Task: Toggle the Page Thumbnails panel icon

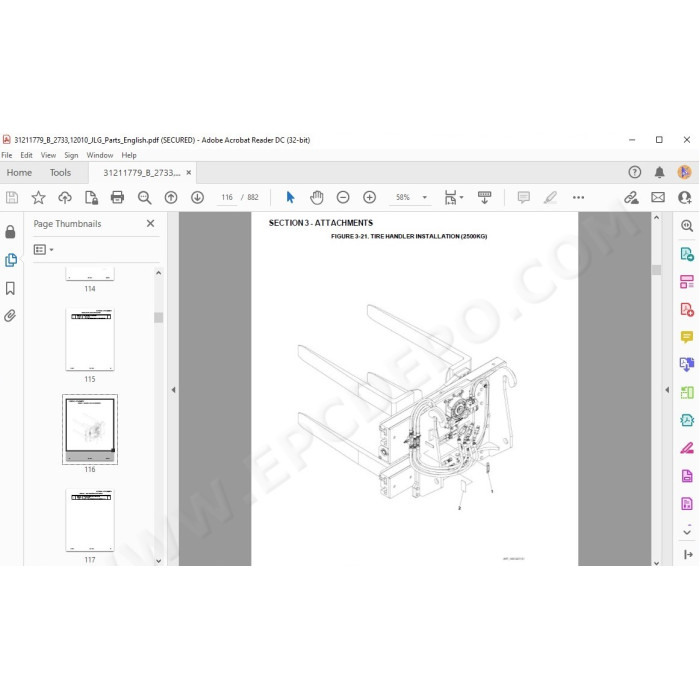Action: pos(11,260)
